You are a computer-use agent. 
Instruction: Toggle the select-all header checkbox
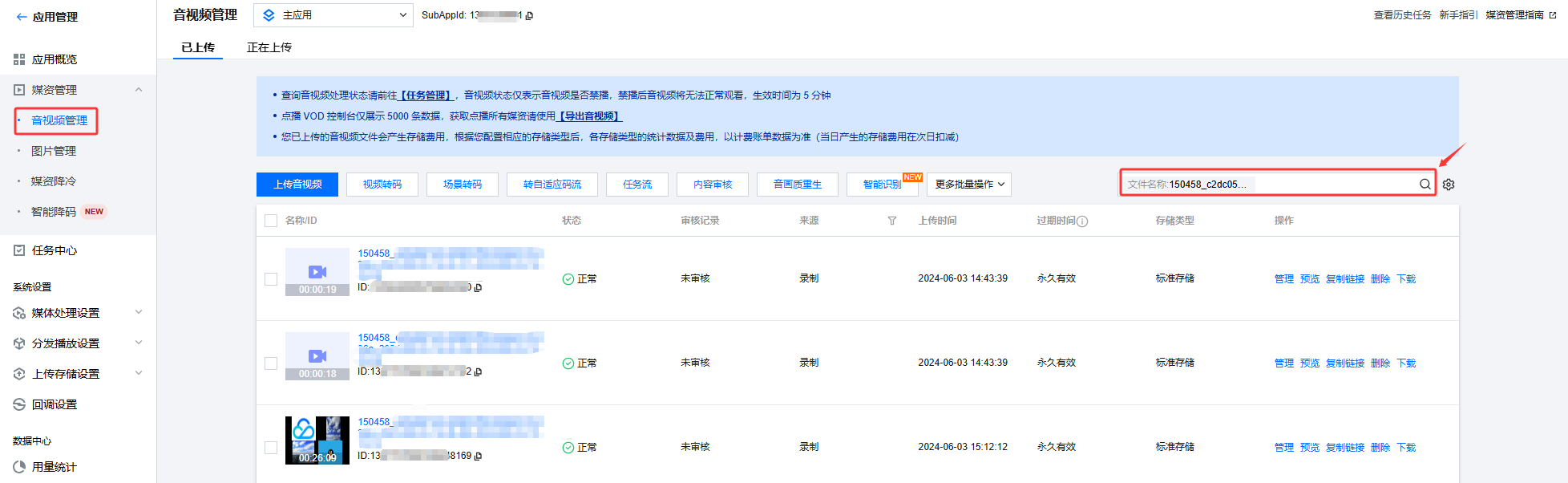coord(271,221)
